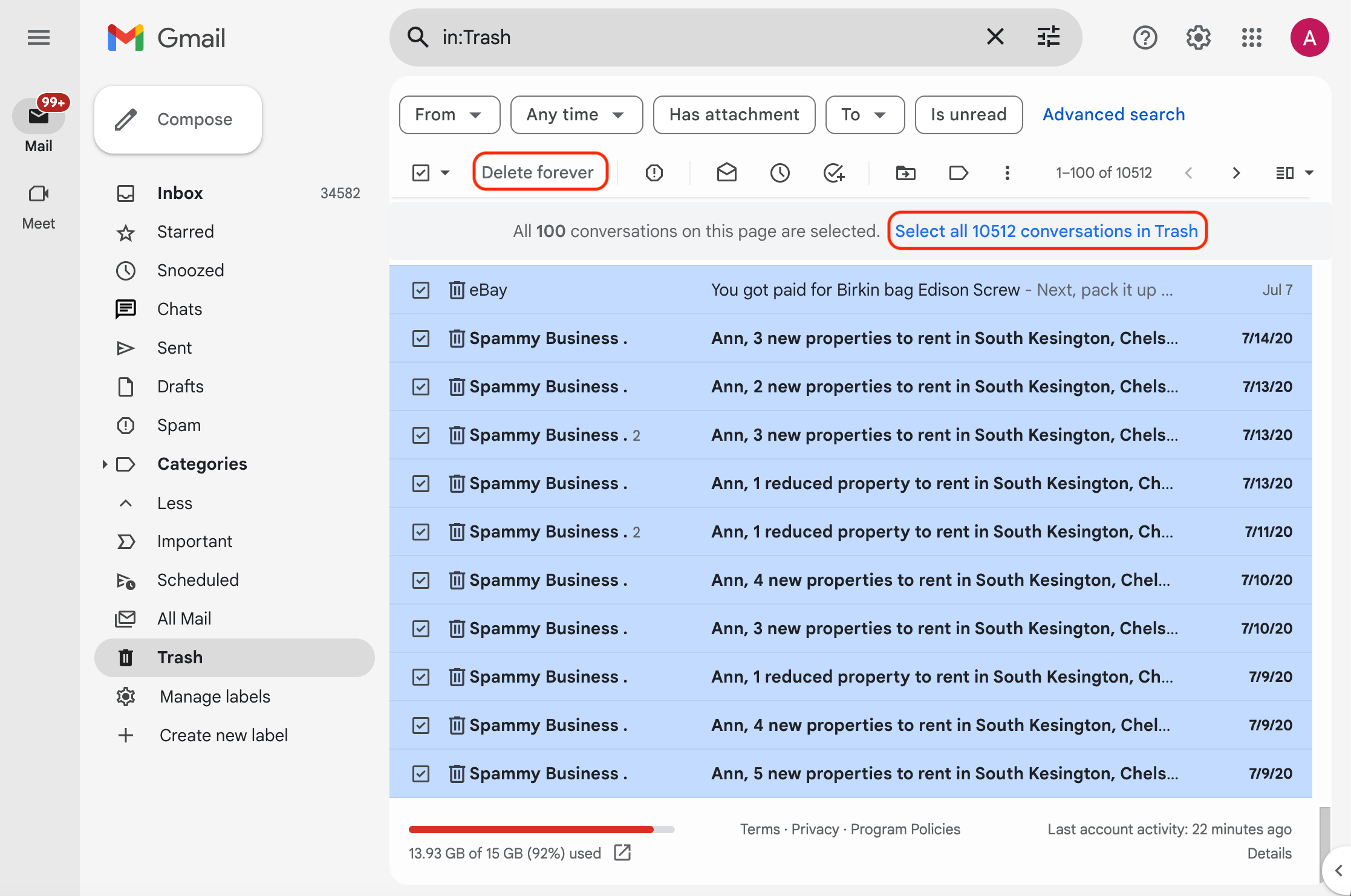This screenshot has width=1351, height=896.
Task: Uncheck the eBay Birkin bag email
Action: pos(420,290)
